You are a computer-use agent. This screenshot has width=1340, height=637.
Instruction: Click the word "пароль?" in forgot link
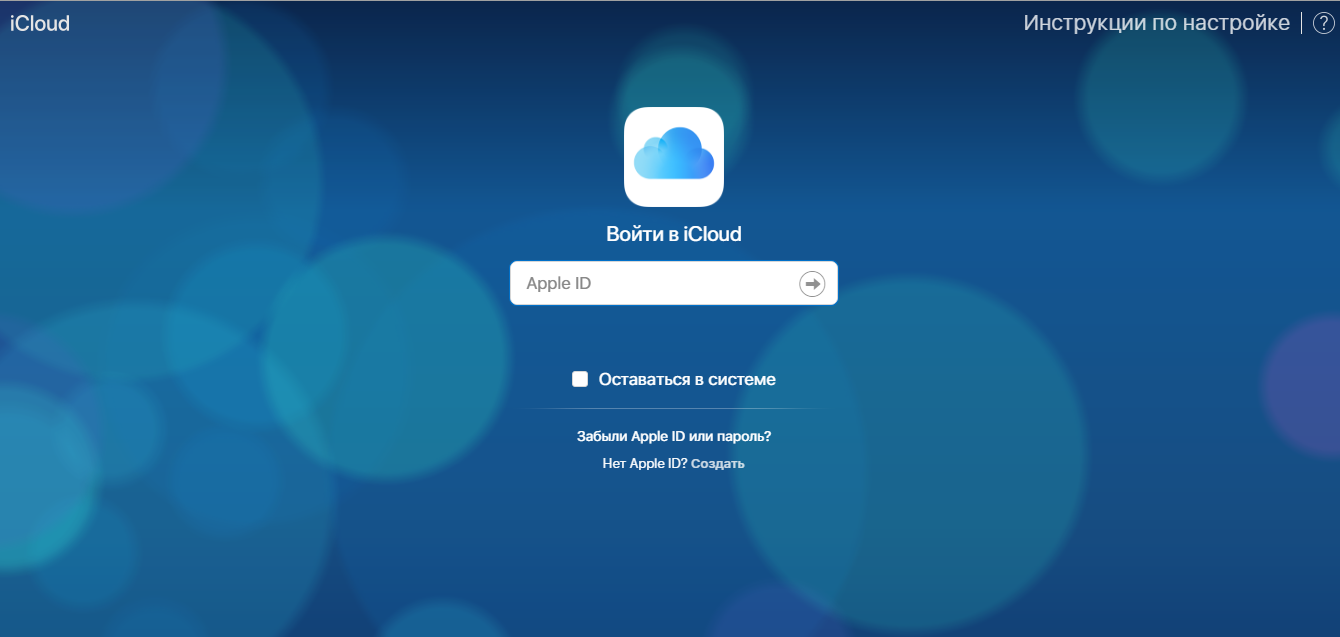click(x=746, y=437)
